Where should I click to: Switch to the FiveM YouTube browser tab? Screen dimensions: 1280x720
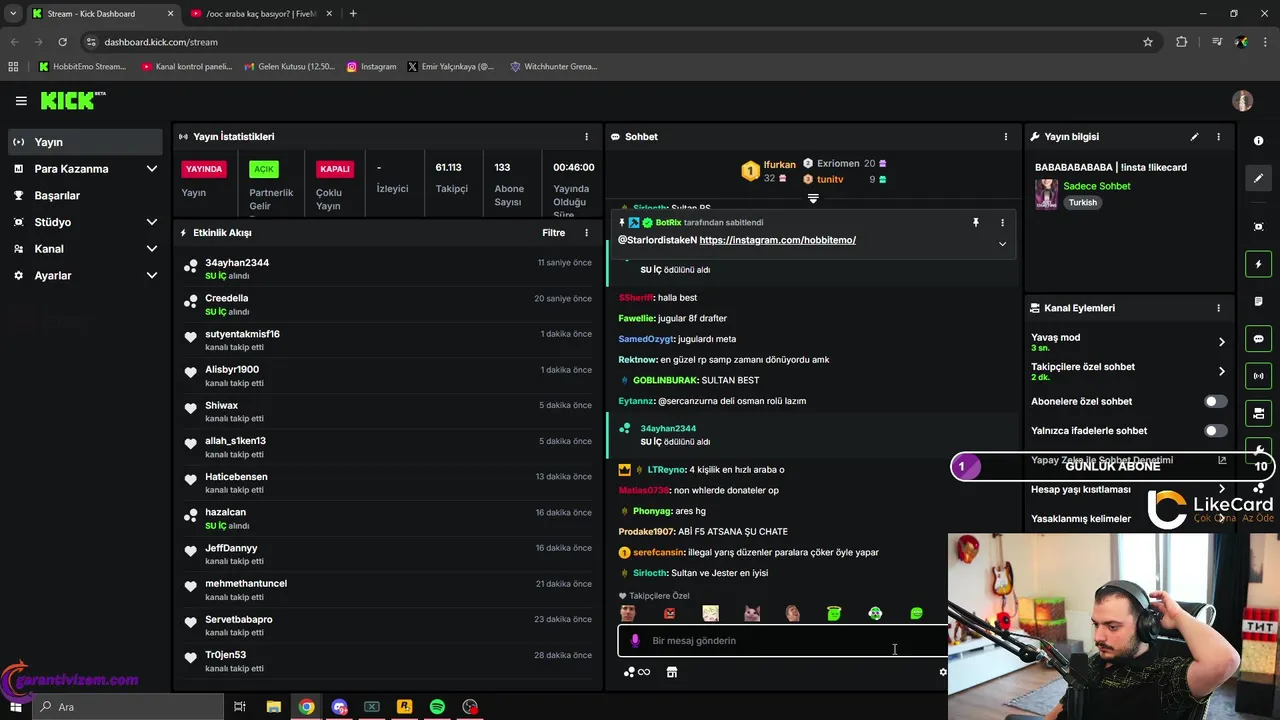262,14
